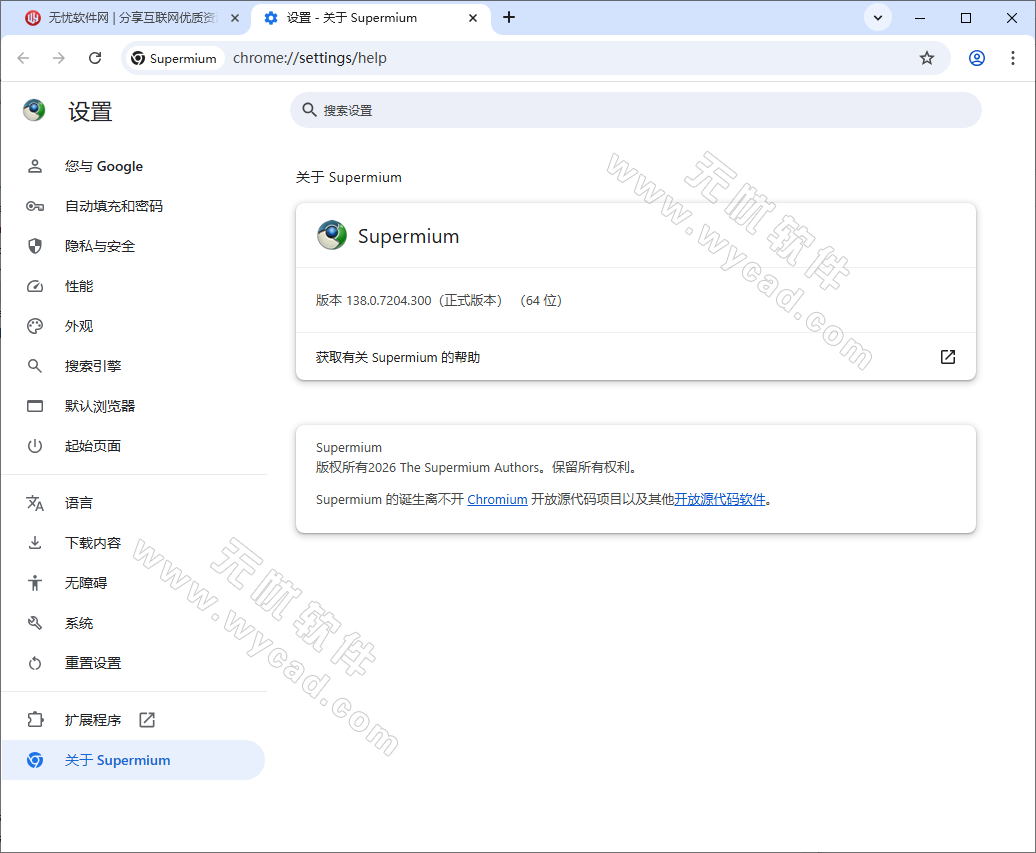Screen dimensions: 1036x853
Task: Open the browser profile avatar menu
Action: pyautogui.click(x=976, y=58)
